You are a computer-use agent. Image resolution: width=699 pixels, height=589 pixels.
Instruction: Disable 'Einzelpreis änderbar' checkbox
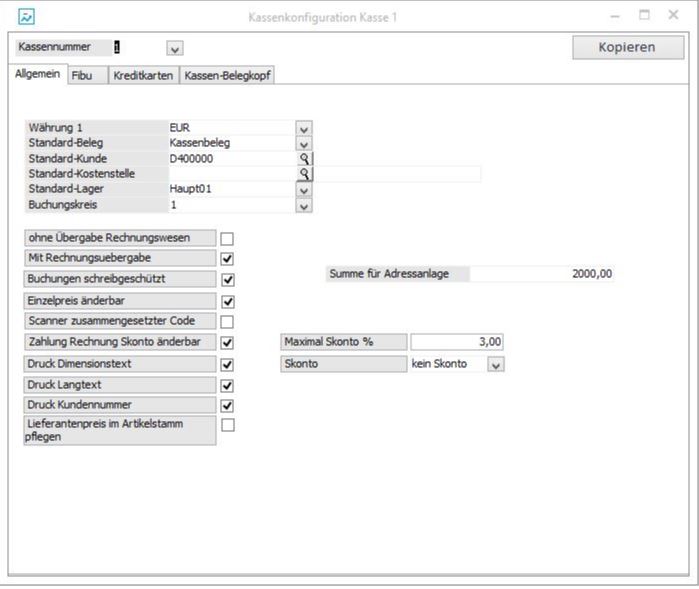(x=227, y=301)
